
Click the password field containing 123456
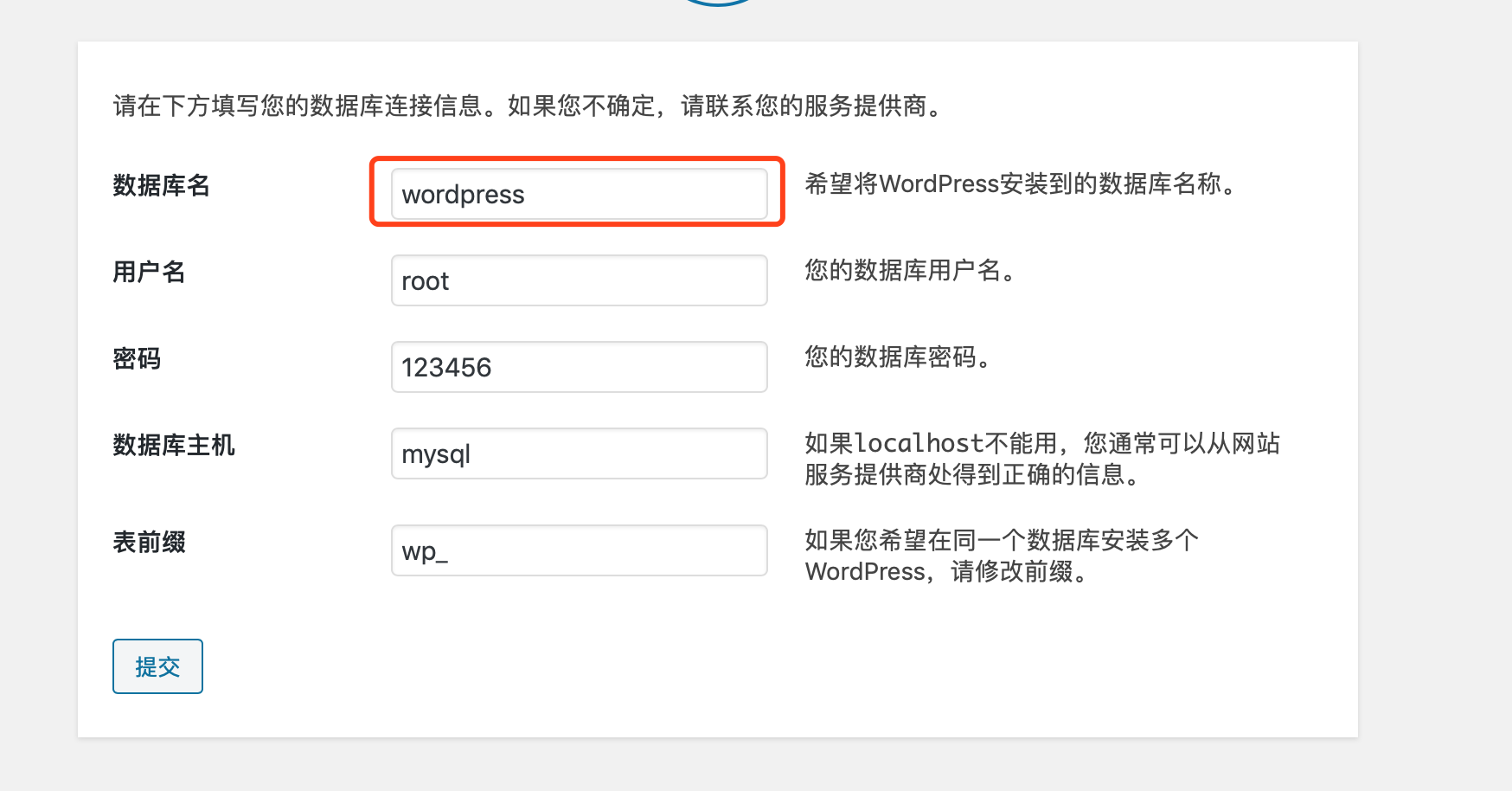(579, 367)
